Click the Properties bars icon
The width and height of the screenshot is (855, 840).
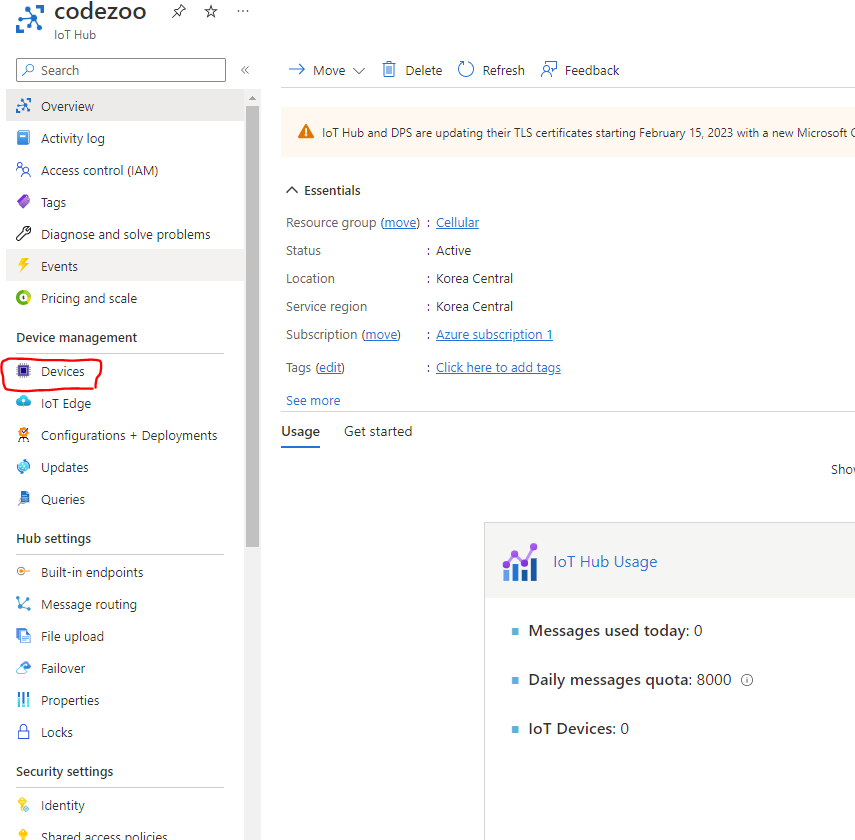coord(23,699)
